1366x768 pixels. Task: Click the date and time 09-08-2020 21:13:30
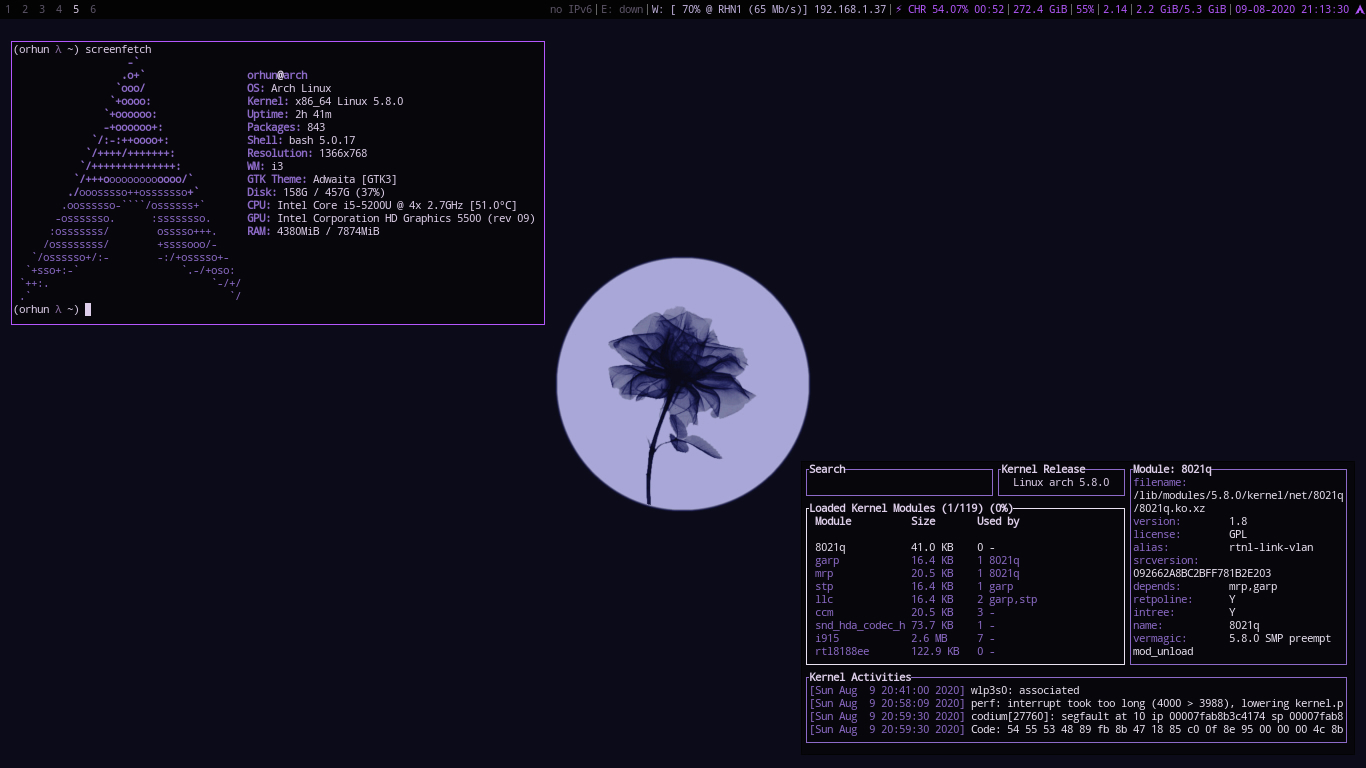coord(1292,9)
